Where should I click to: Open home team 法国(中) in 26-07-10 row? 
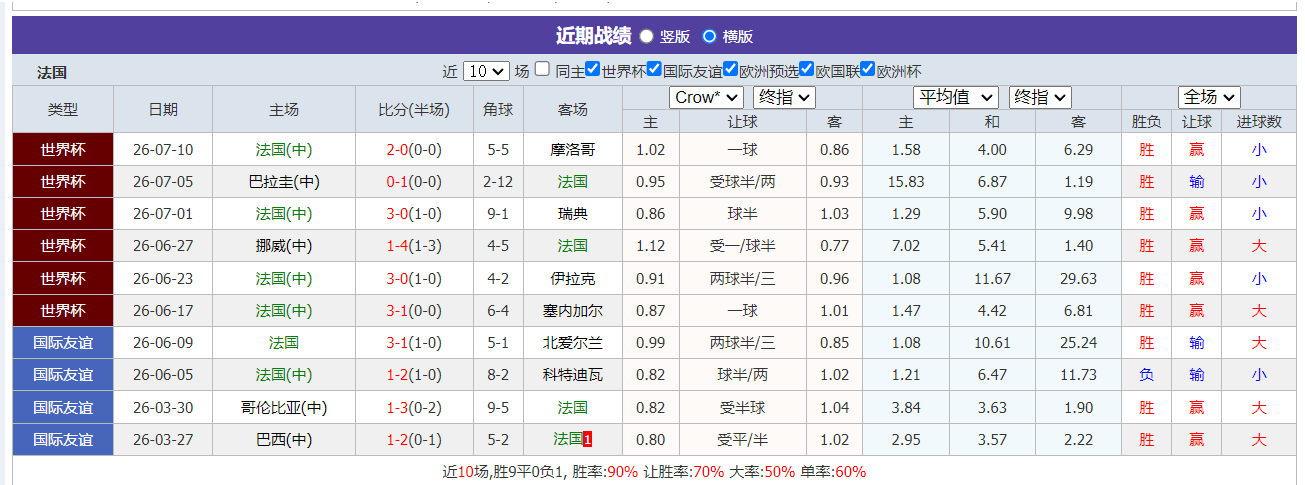[284, 149]
